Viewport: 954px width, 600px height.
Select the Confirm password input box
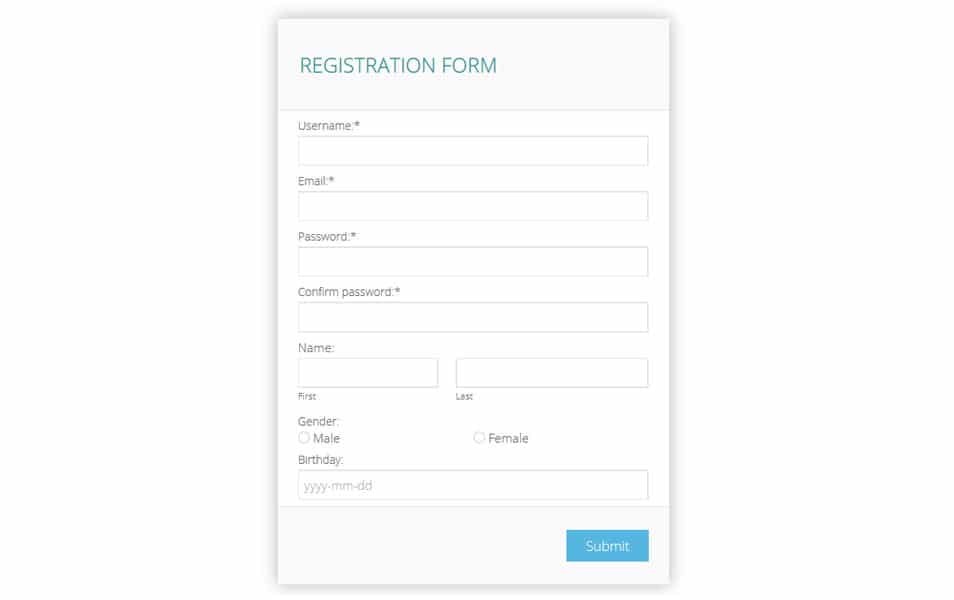(472, 317)
